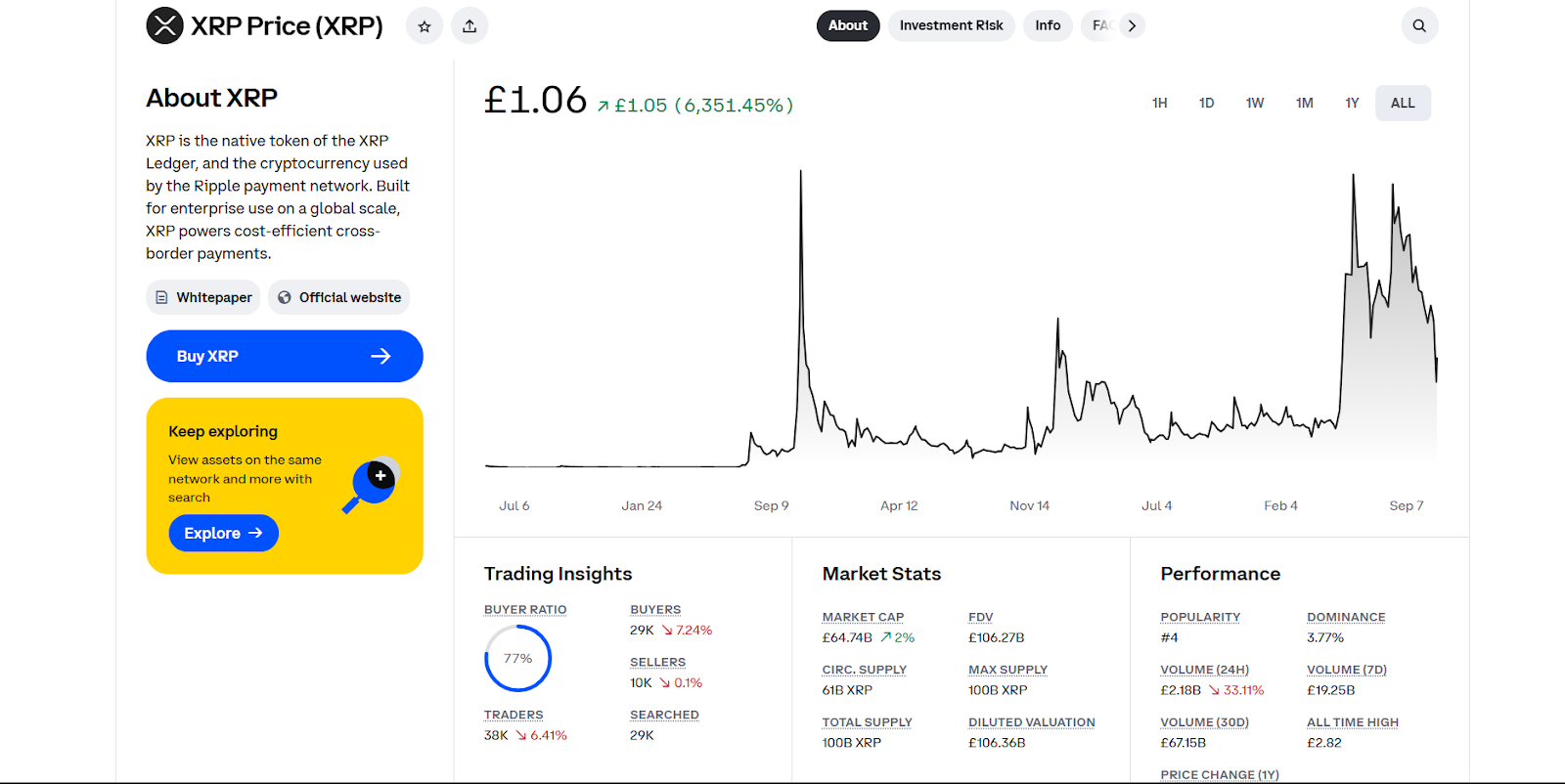Click the Explore button
This screenshot has height=784, width=1565.
tap(223, 533)
